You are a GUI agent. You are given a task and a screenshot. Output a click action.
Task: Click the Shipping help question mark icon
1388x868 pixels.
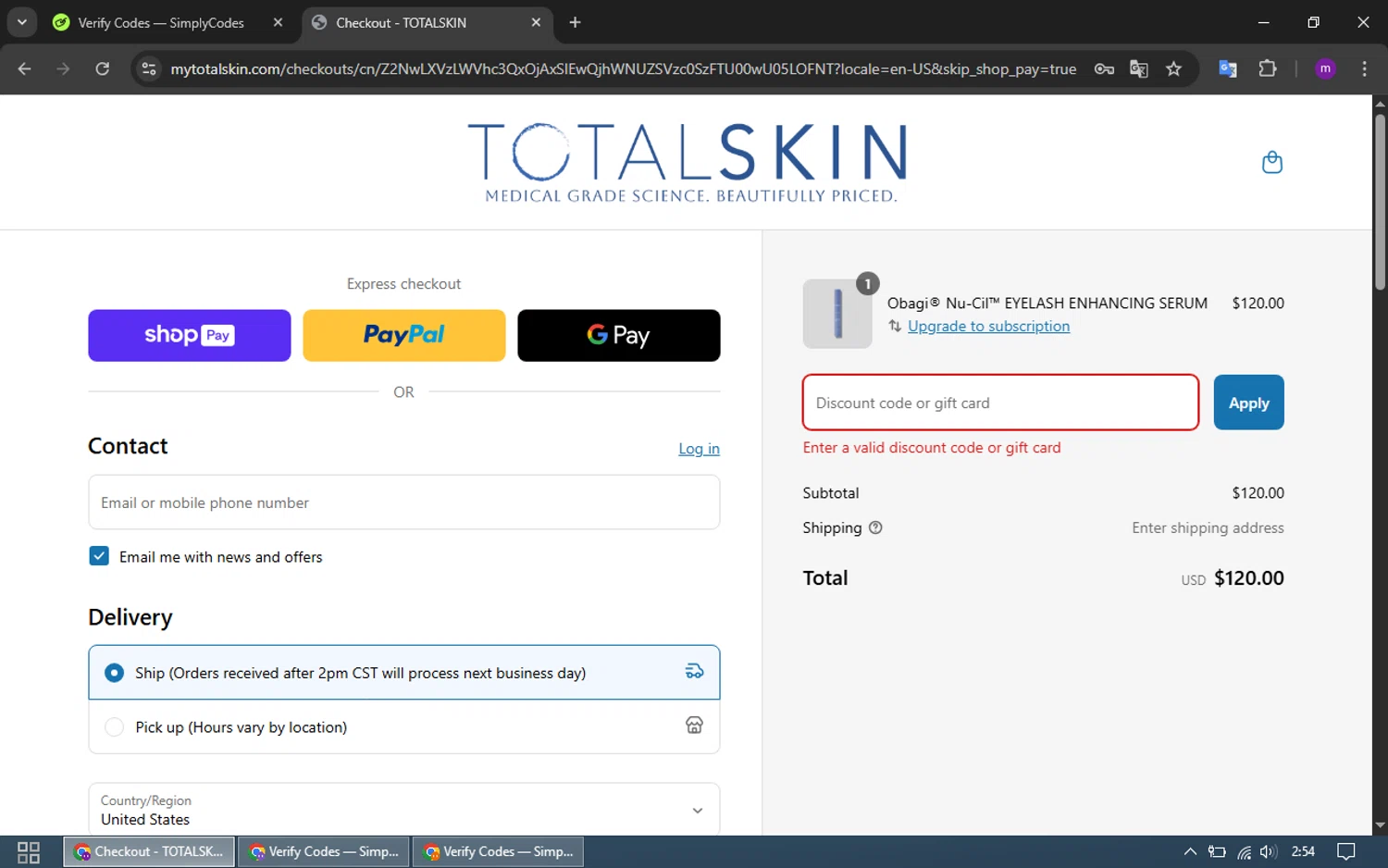pos(875,527)
